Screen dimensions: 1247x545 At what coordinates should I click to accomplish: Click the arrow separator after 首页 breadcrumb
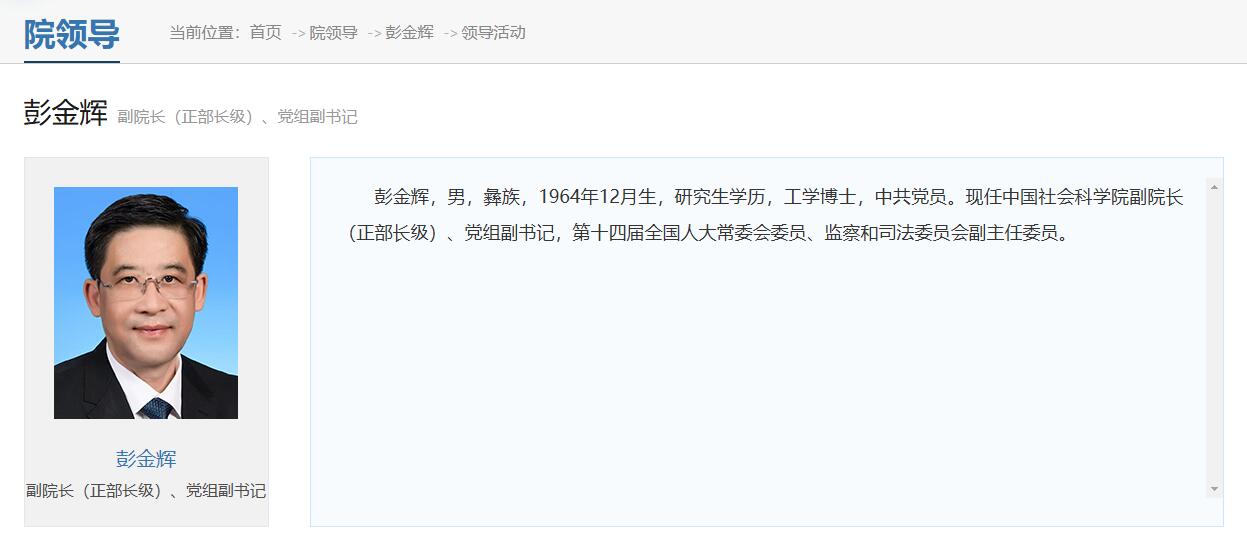(298, 33)
